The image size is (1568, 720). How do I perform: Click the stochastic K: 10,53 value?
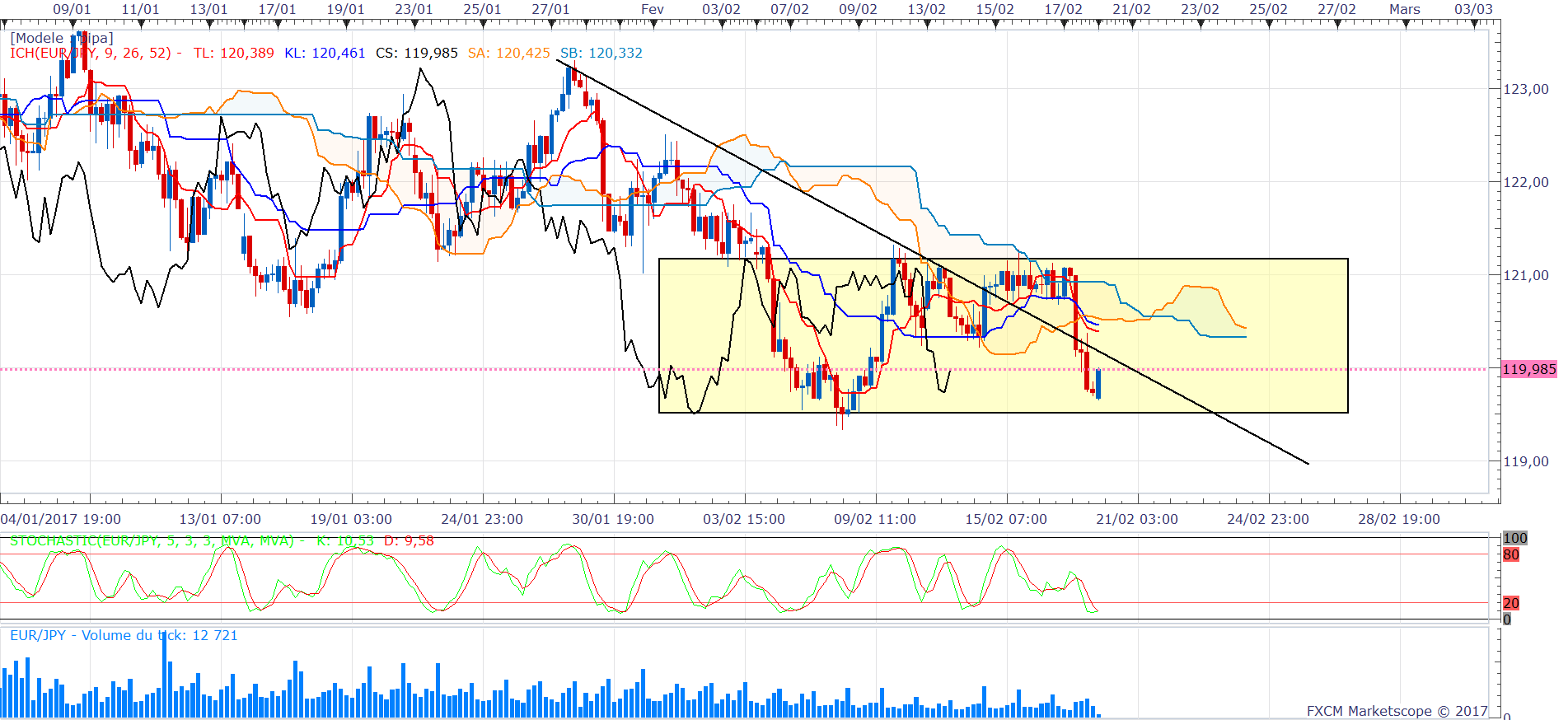(x=345, y=540)
